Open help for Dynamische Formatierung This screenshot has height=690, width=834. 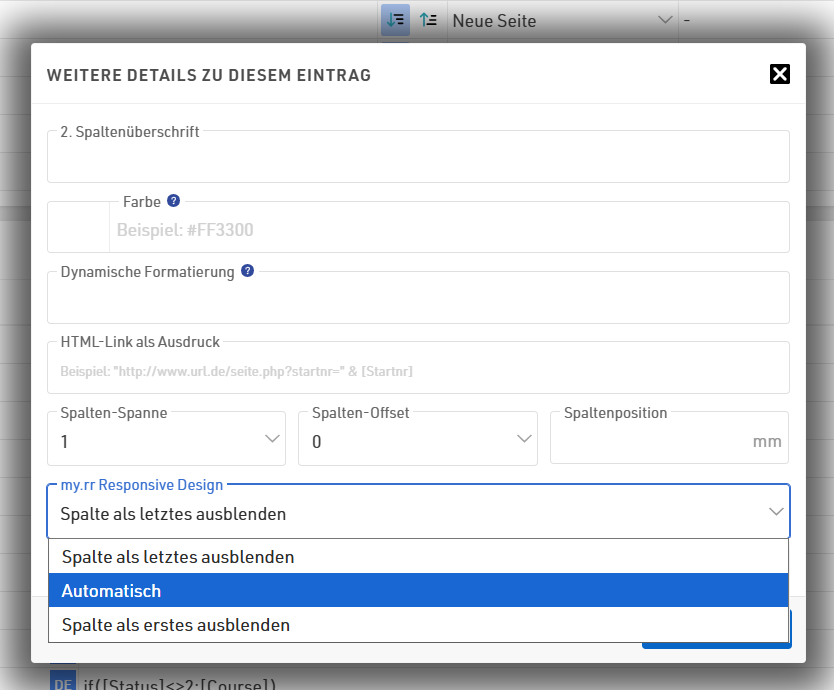[247, 271]
